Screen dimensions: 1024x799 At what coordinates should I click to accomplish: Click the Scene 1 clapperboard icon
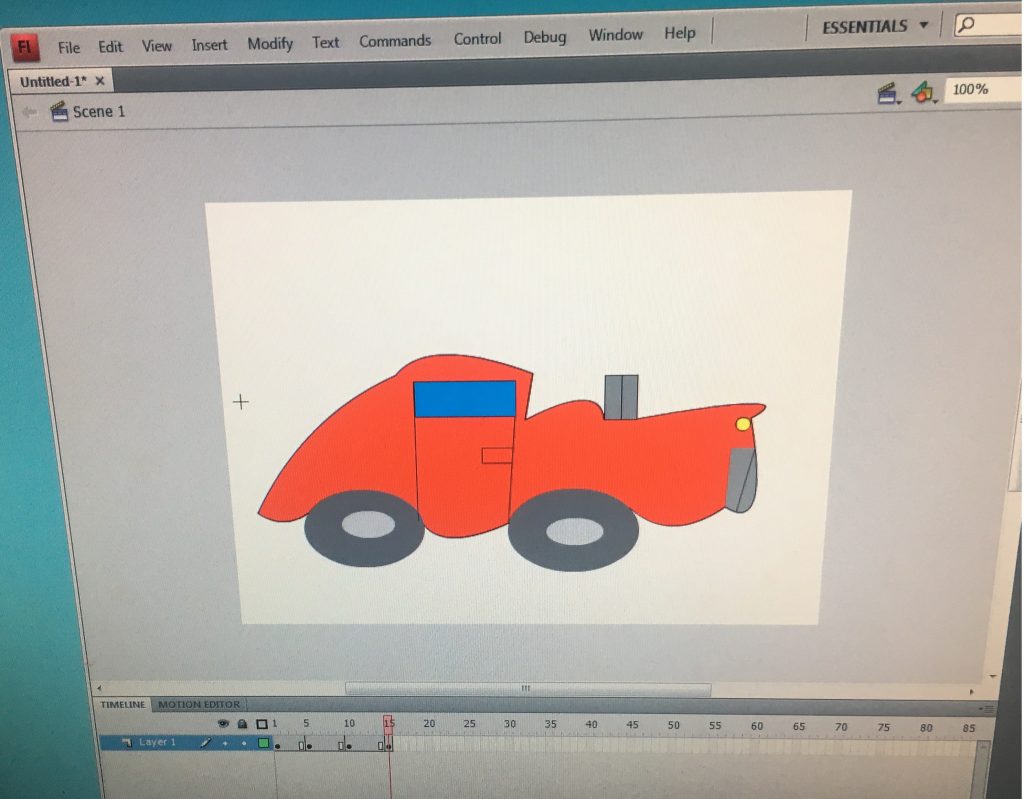click(59, 111)
